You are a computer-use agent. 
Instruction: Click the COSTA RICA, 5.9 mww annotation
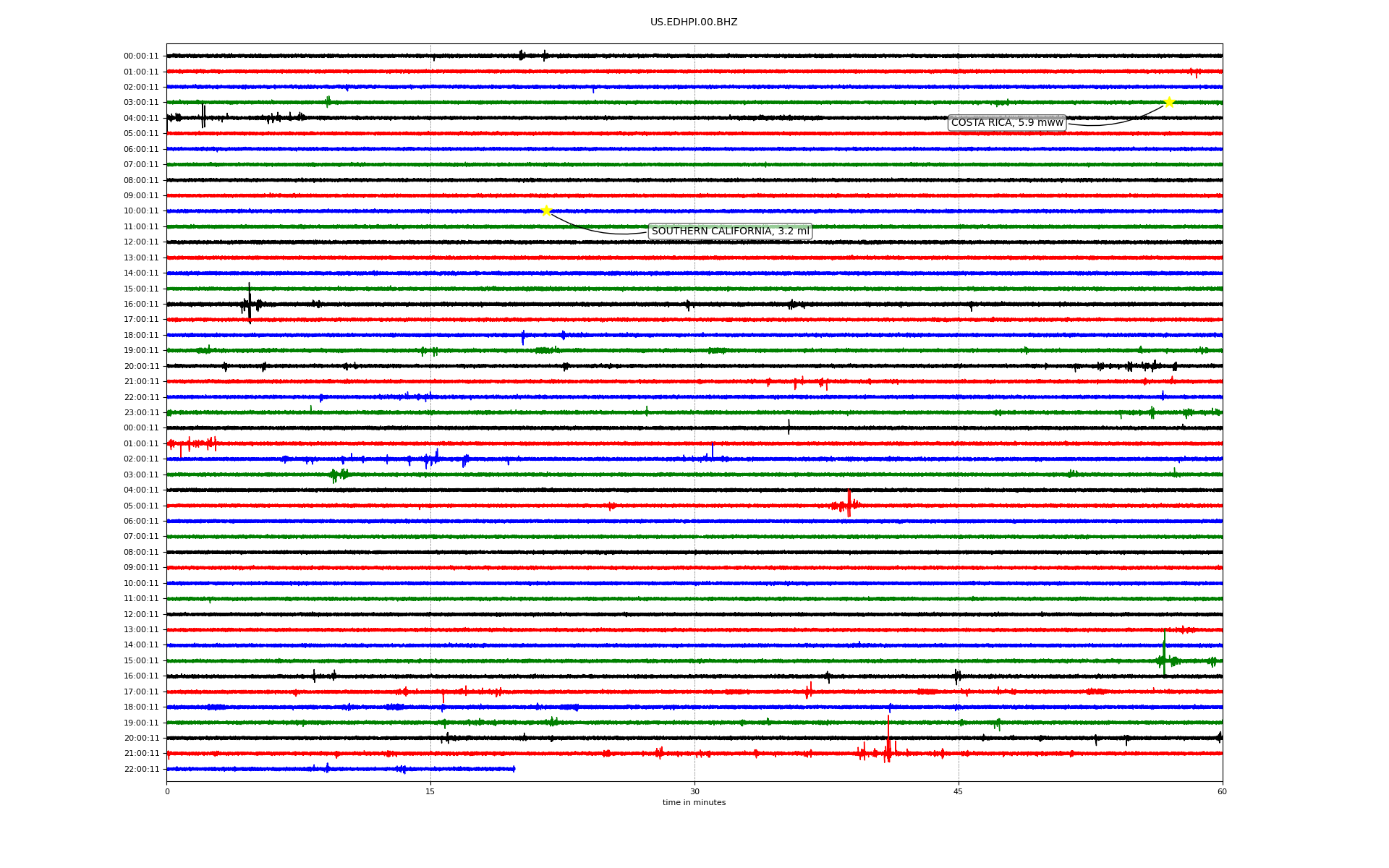click(1006, 123)
